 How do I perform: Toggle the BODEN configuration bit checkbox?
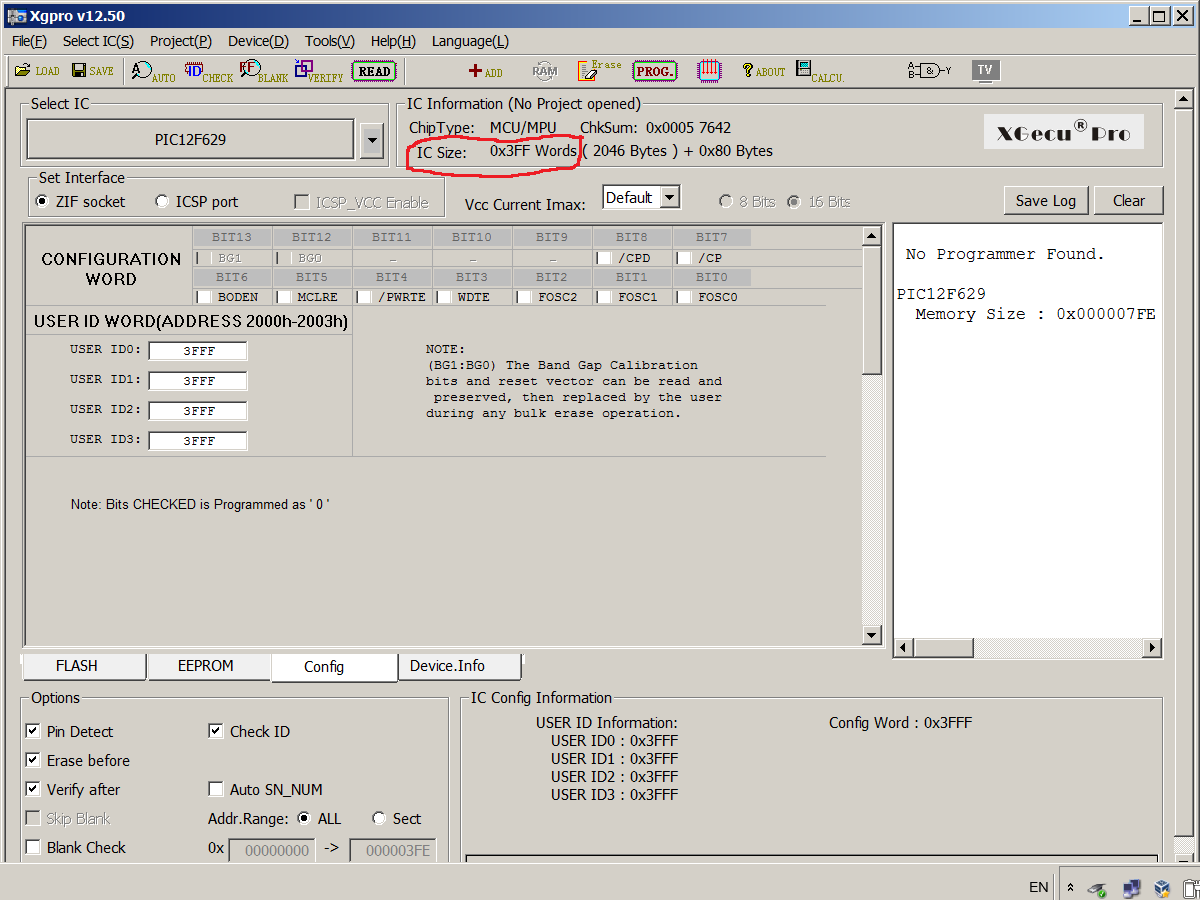[204, 297]
